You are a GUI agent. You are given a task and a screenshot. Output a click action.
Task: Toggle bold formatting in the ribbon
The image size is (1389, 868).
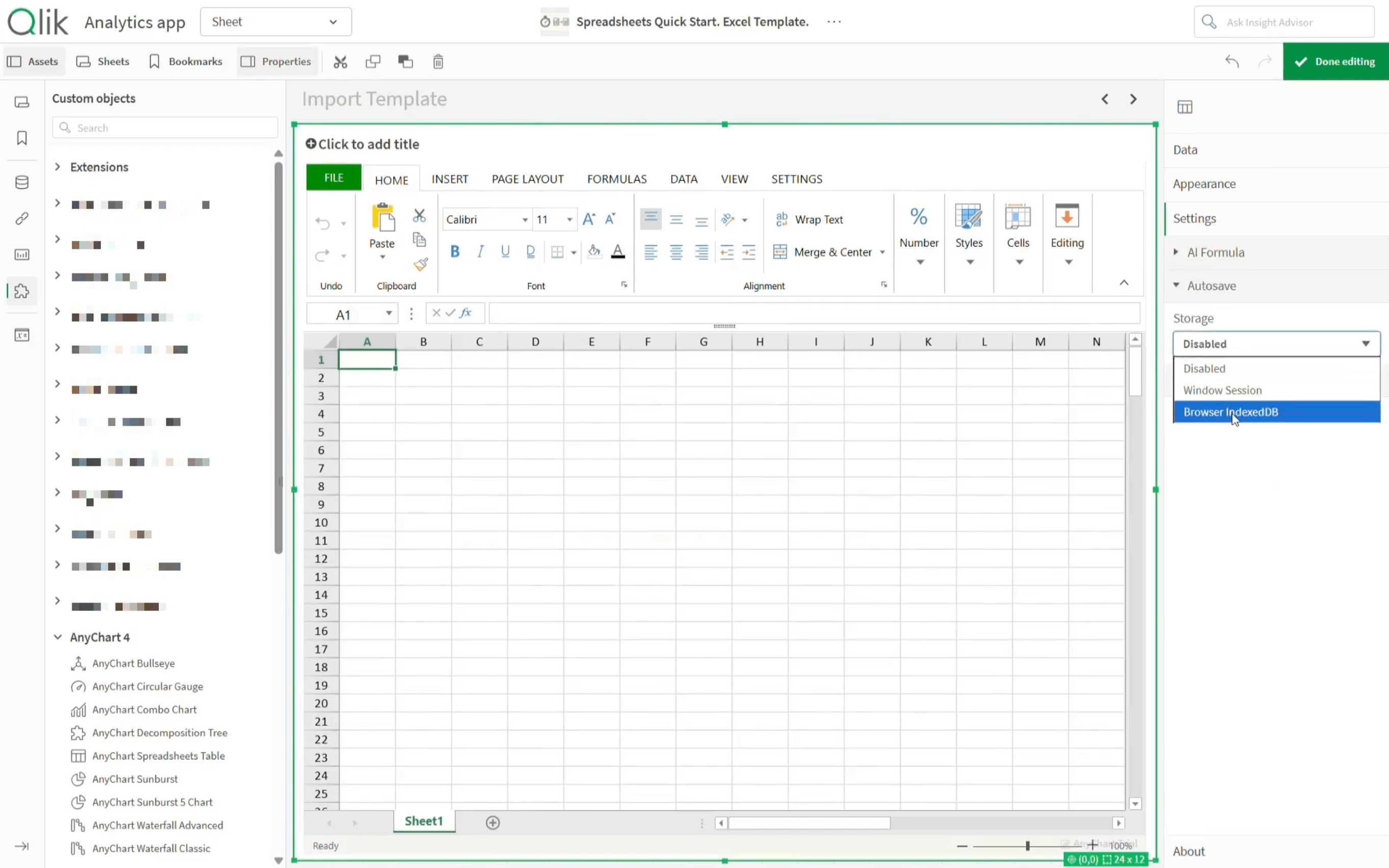(x=455, y=251)
